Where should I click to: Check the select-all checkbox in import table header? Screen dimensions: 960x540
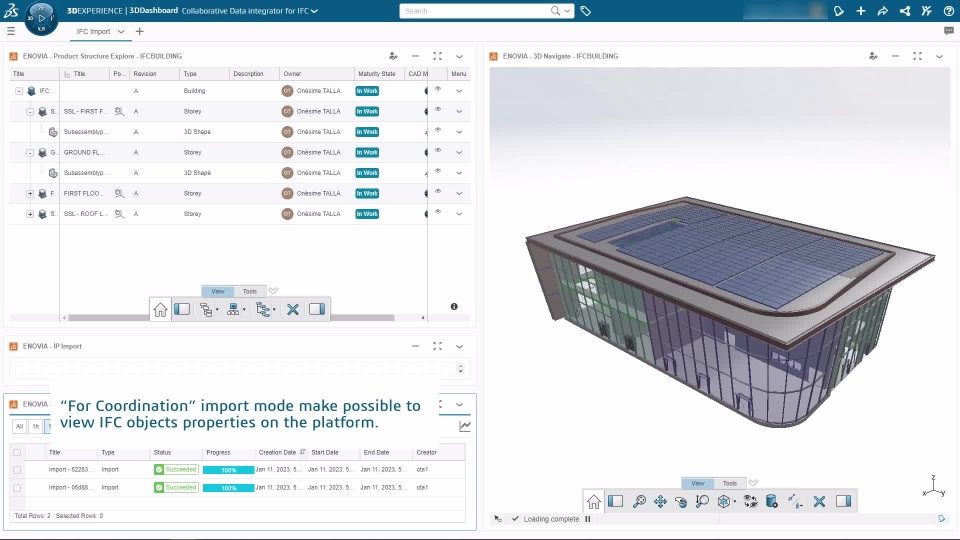click(17, 452)
